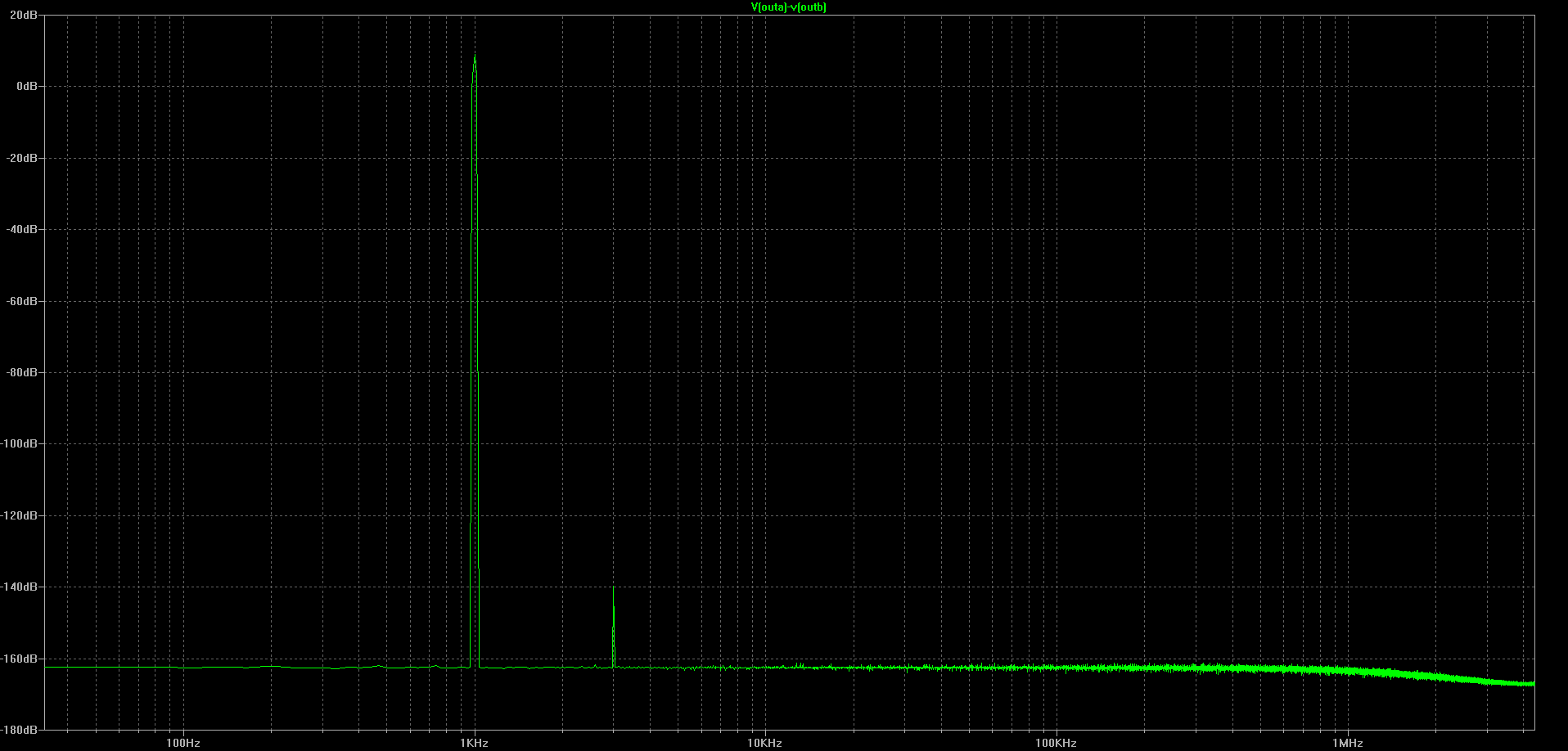Click the 1KHz frequency label
Viewport: 1568px width, 751px height.
click(474, 743)
